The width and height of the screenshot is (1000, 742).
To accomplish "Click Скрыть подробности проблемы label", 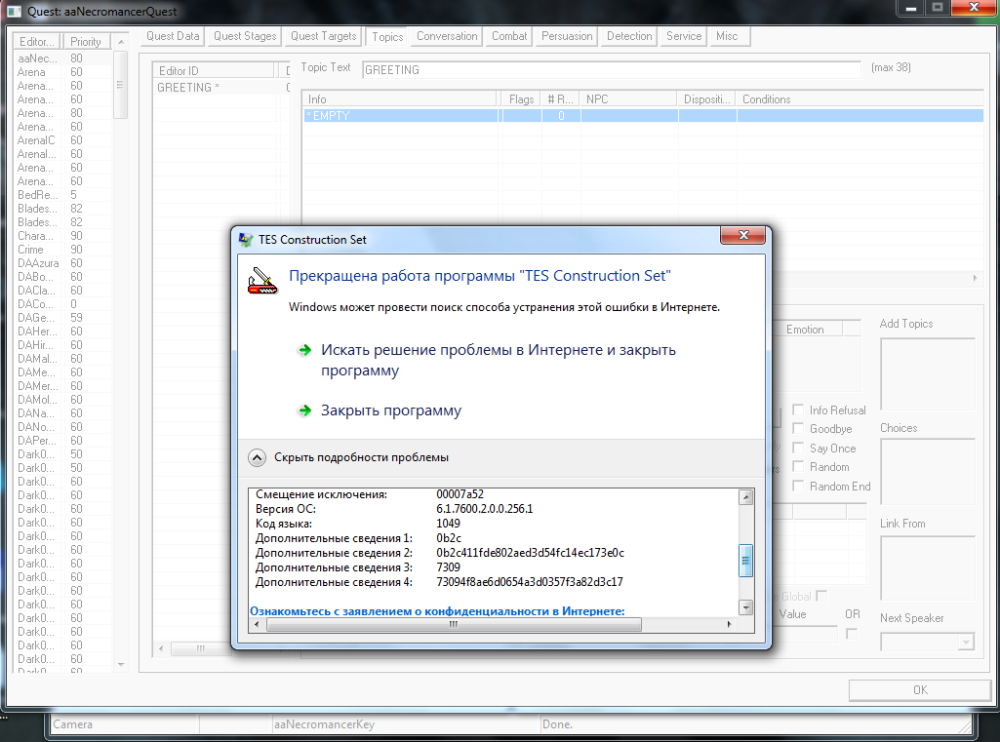I will 361,457.
